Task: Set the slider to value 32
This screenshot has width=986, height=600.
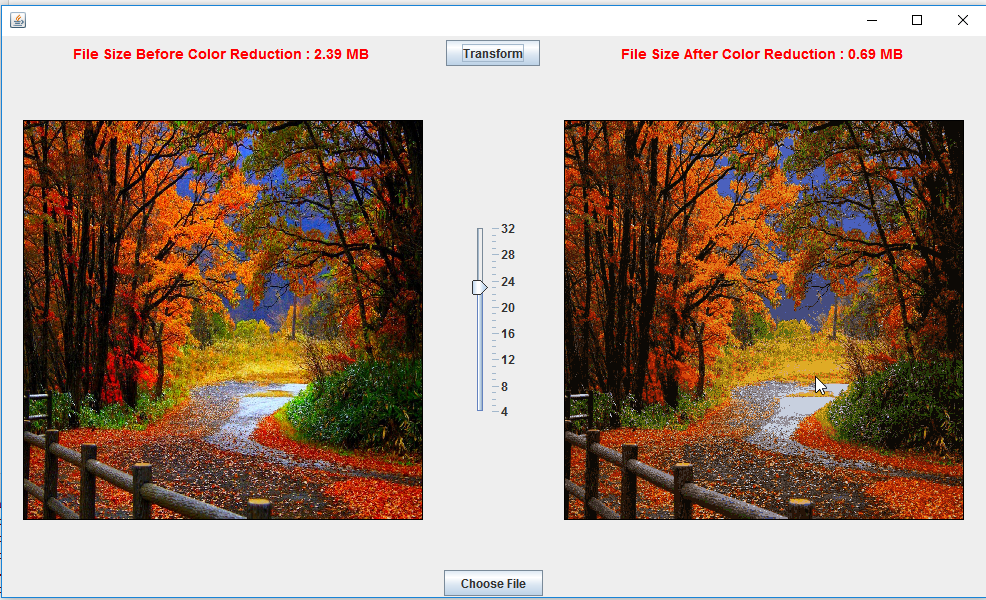Action: click(479, 229)
